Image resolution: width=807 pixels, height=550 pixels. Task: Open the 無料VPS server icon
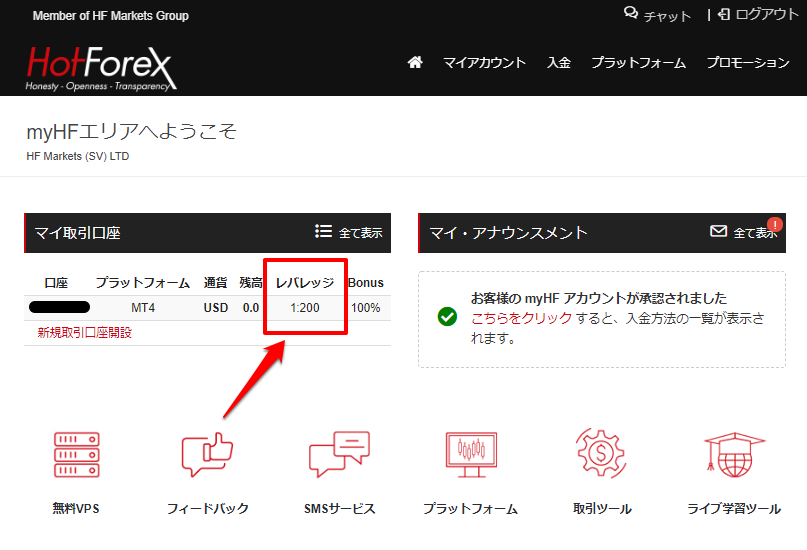click(77, 455)
